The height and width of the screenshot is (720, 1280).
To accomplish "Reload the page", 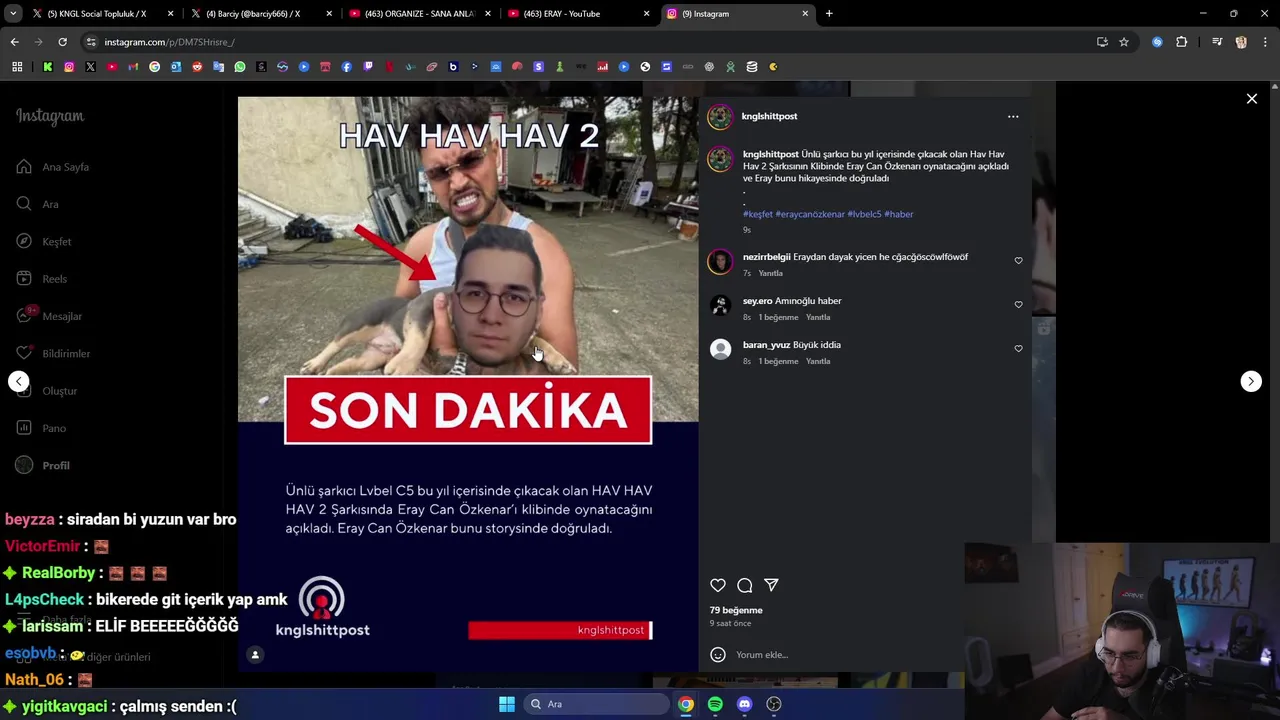I will [x=62, y=42].
